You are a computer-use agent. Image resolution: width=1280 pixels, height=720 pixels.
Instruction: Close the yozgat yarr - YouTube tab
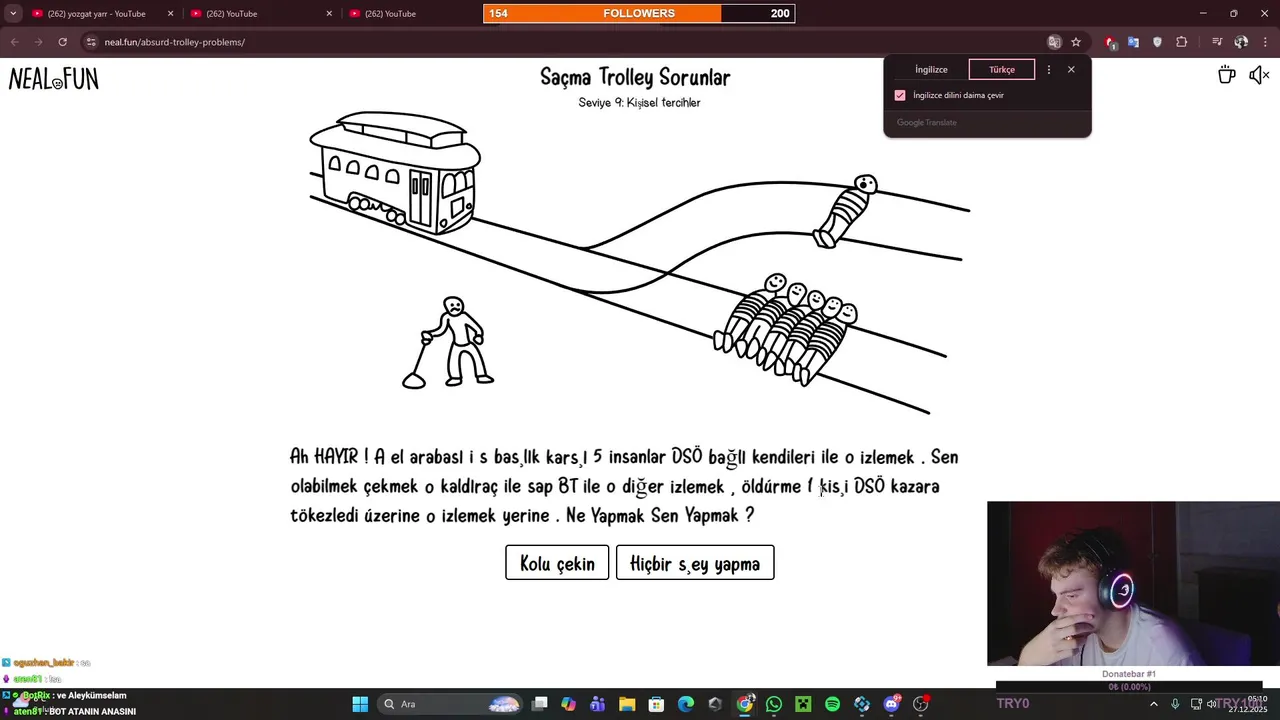pyautogui.click(x=170, y=14)
